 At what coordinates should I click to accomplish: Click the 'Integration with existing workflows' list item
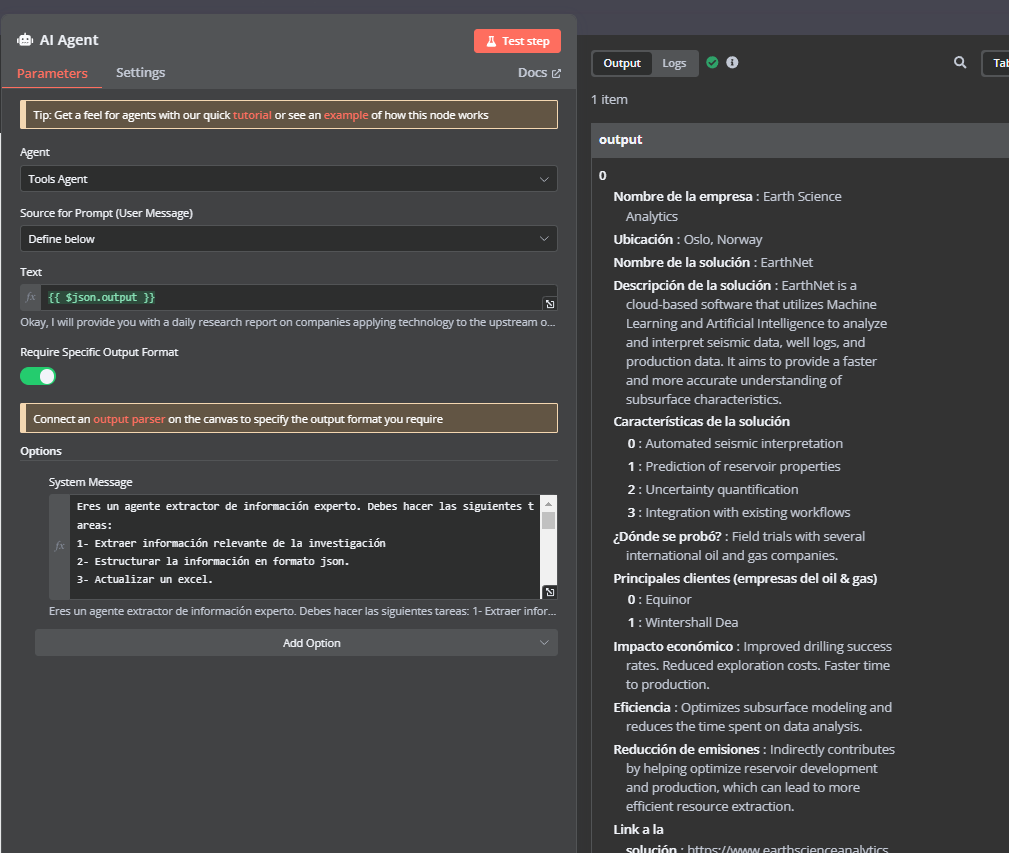pyautogui.click(x=748, y=513)
